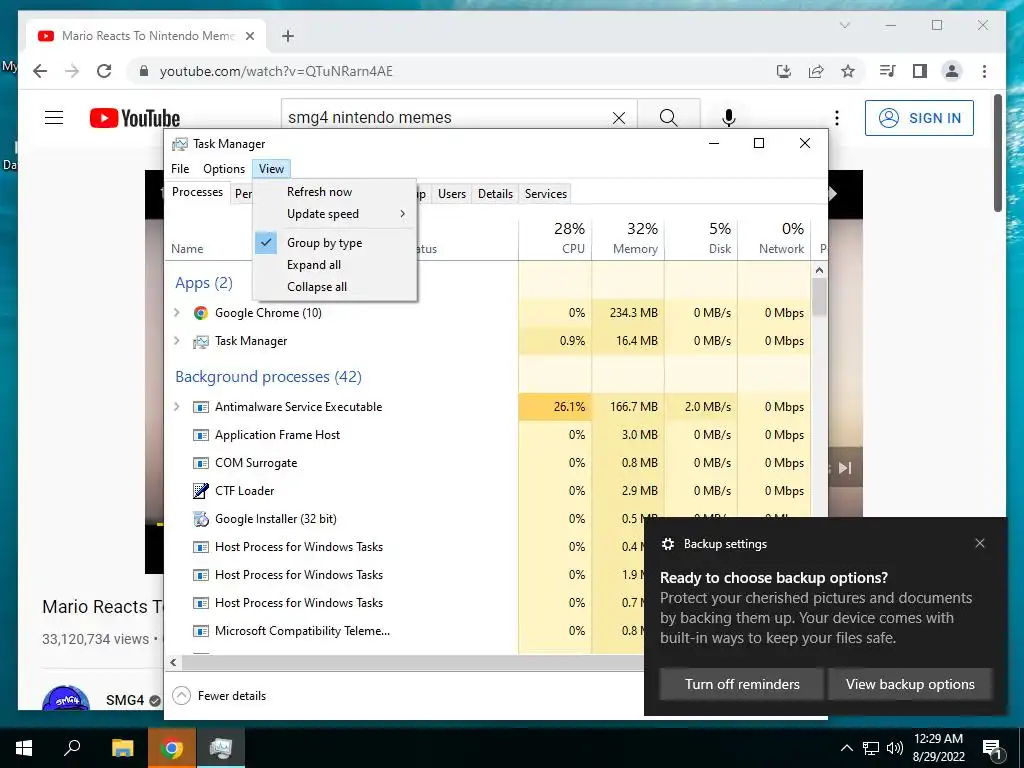
Task: Expand the Google Chrome (10) process group
Action: 176,313
